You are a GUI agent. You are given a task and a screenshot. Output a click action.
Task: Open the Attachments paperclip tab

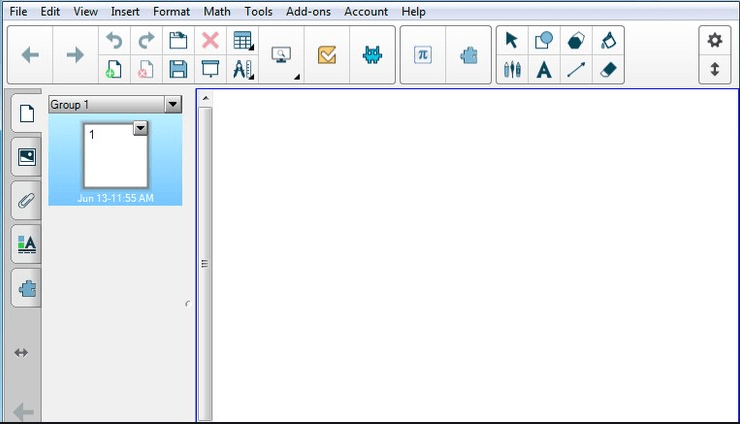point(26,199)
